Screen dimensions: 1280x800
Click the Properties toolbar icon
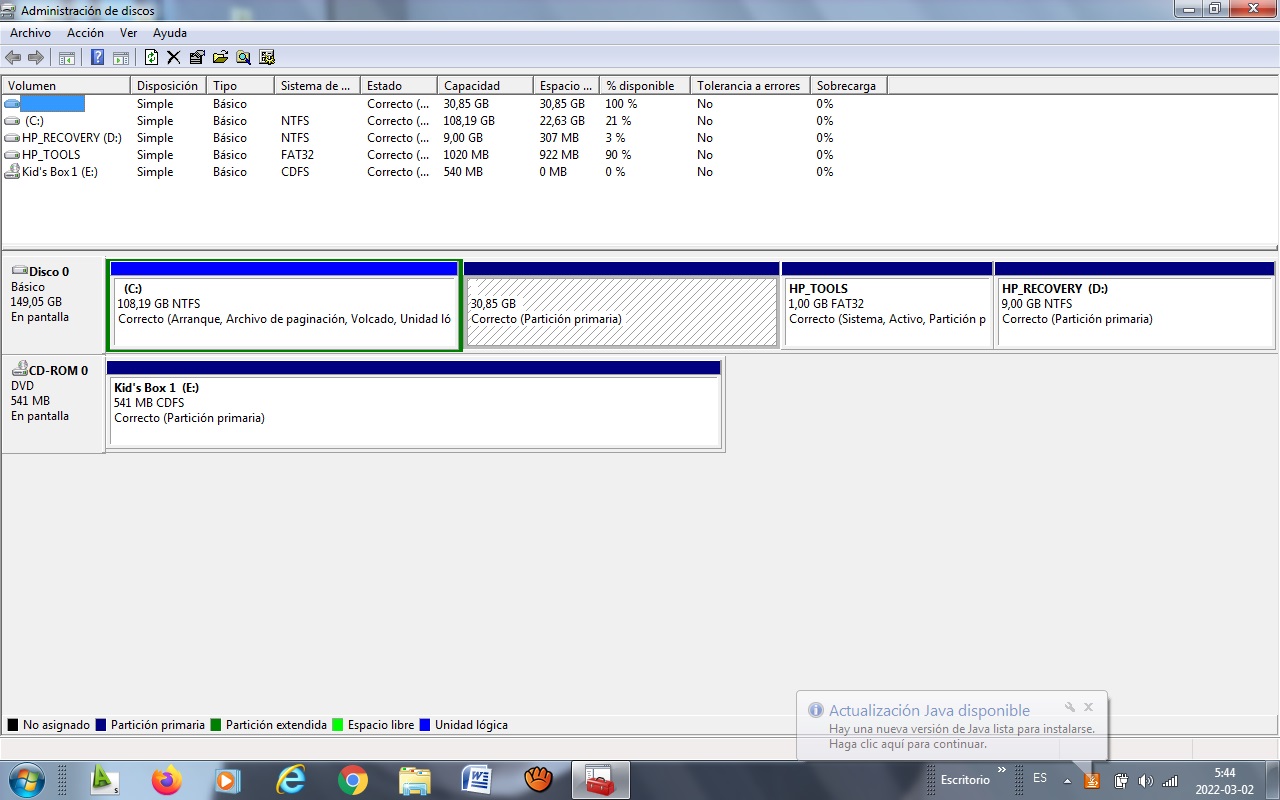tap(197, 57)
